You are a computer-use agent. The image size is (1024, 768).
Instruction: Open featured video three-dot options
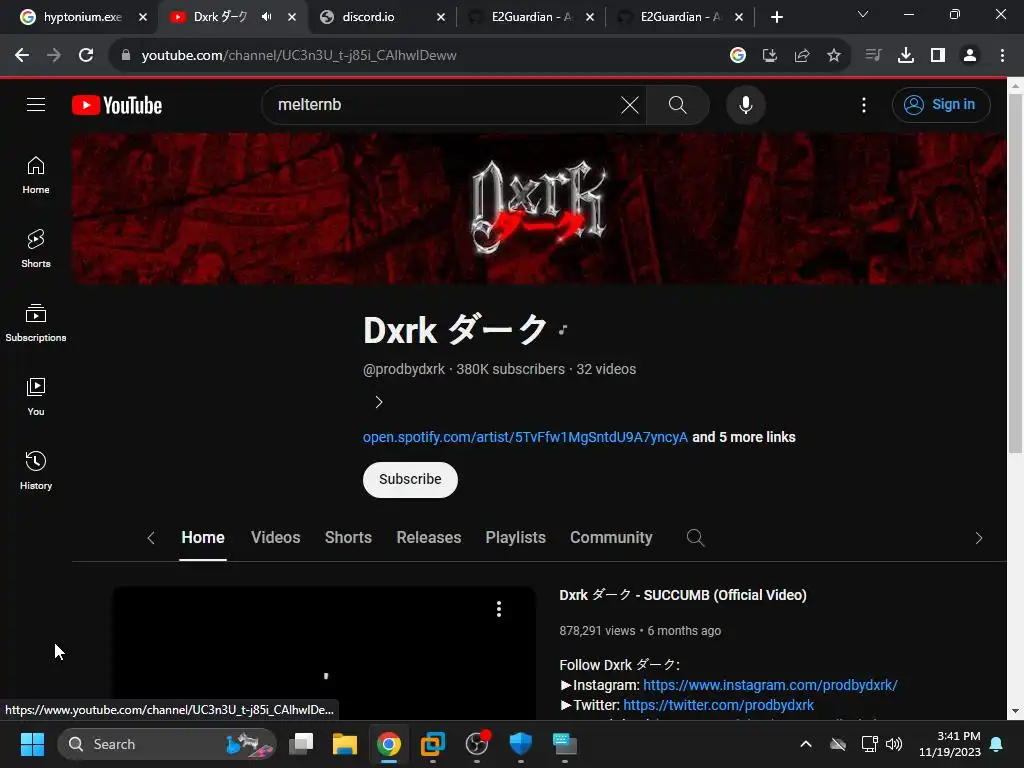pos(499,609)
